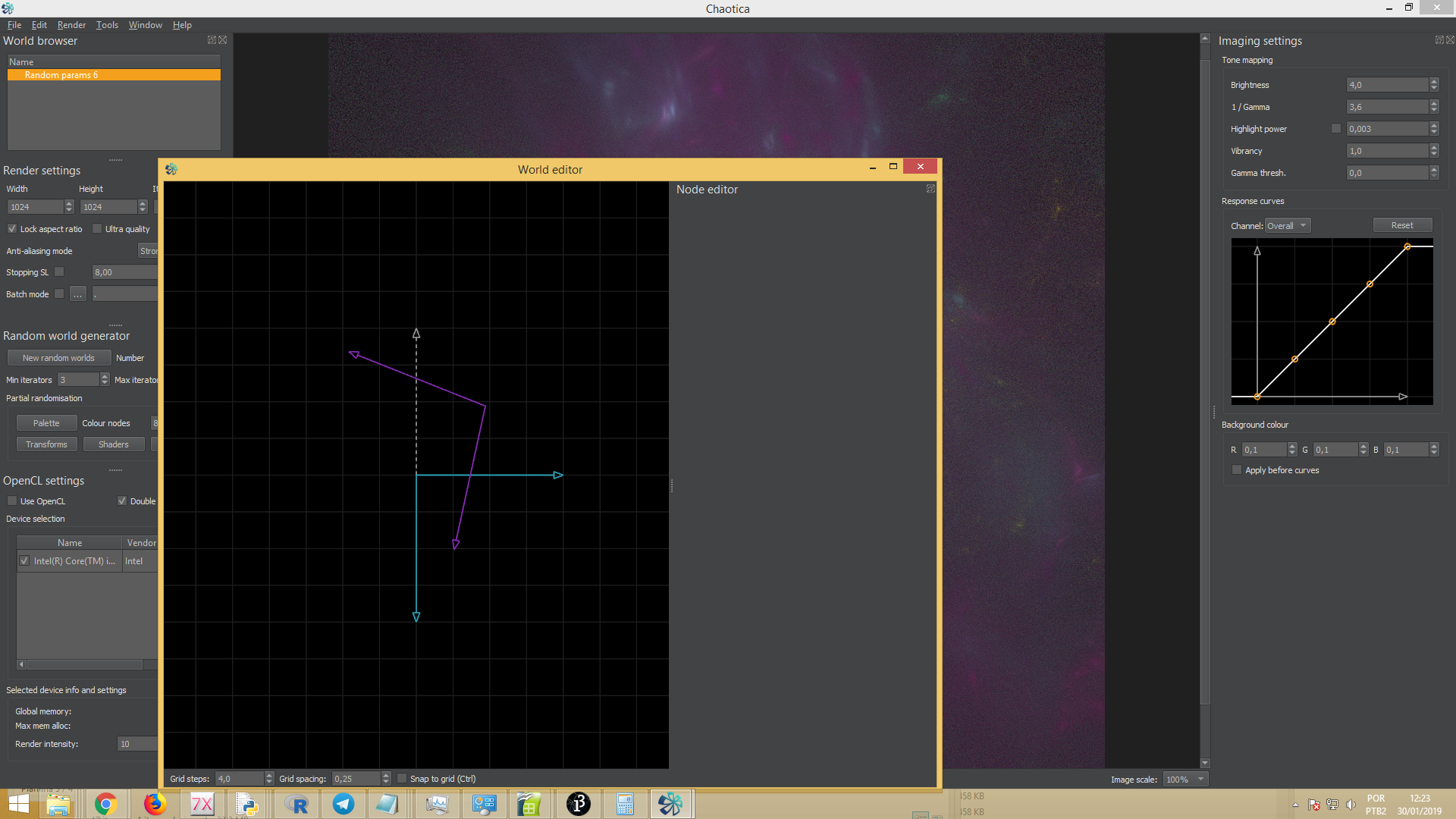Image resolution: width=1456 pixels, height=819 pixels.
Task: Close the Imaging settings panel
Action: [1450, 40]
